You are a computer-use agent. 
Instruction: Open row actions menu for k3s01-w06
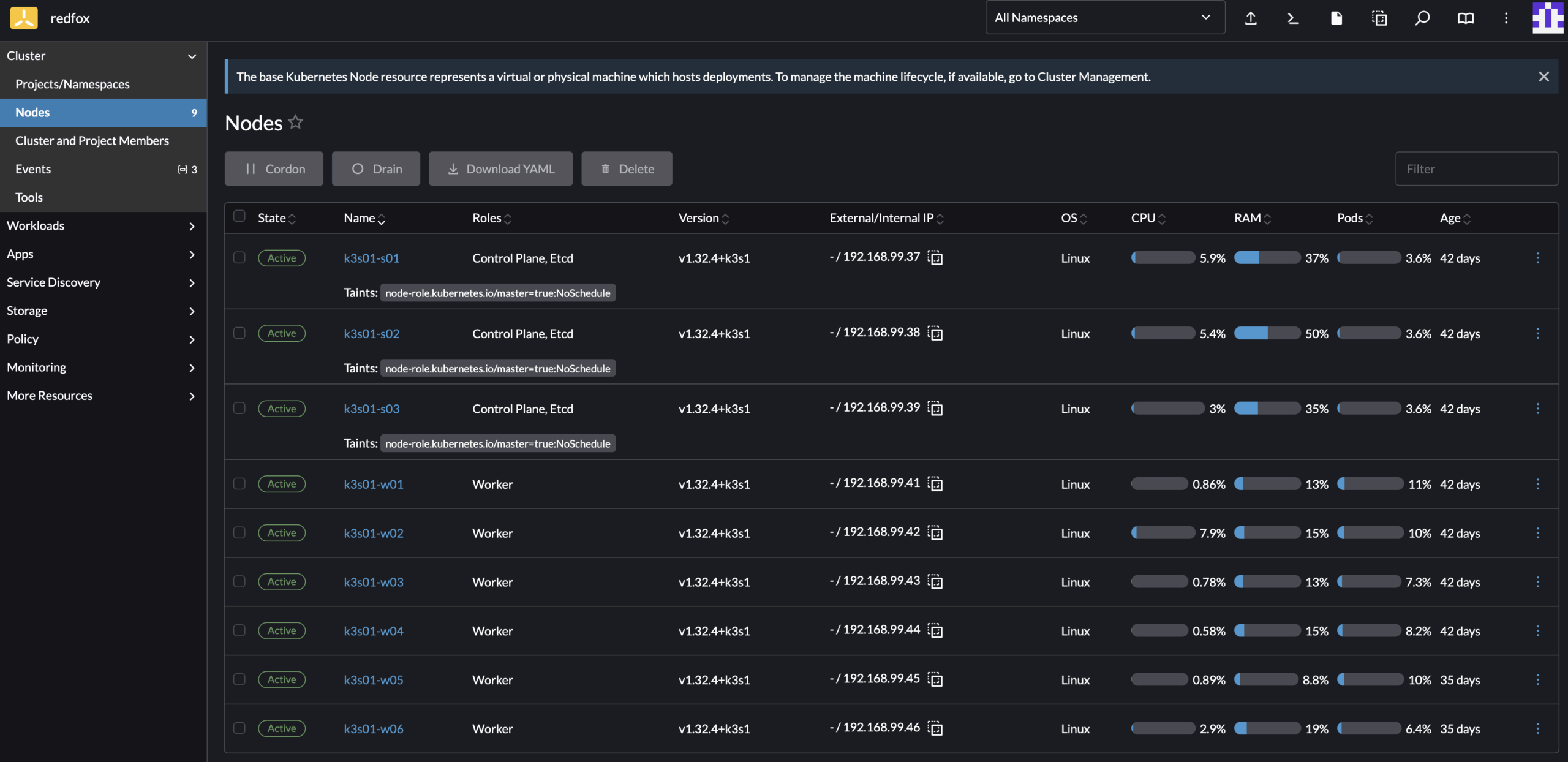pos(1537,728)
